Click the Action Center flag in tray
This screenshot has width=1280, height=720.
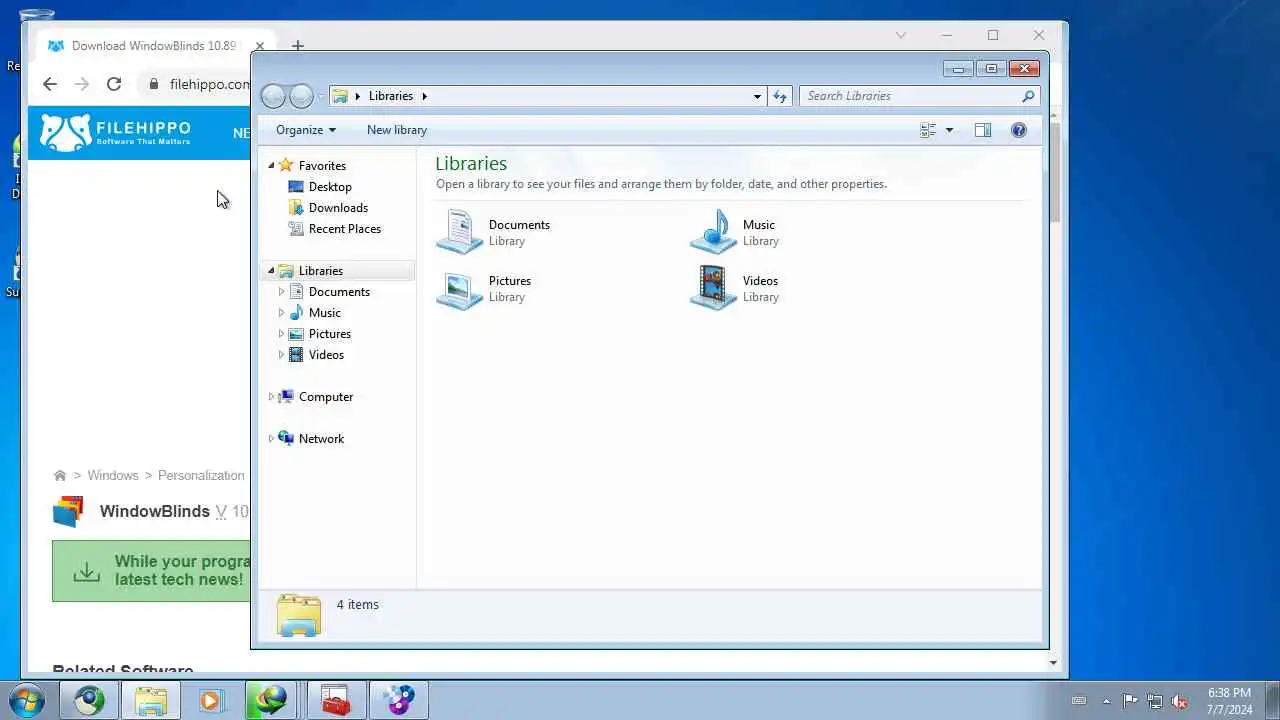1130,701
